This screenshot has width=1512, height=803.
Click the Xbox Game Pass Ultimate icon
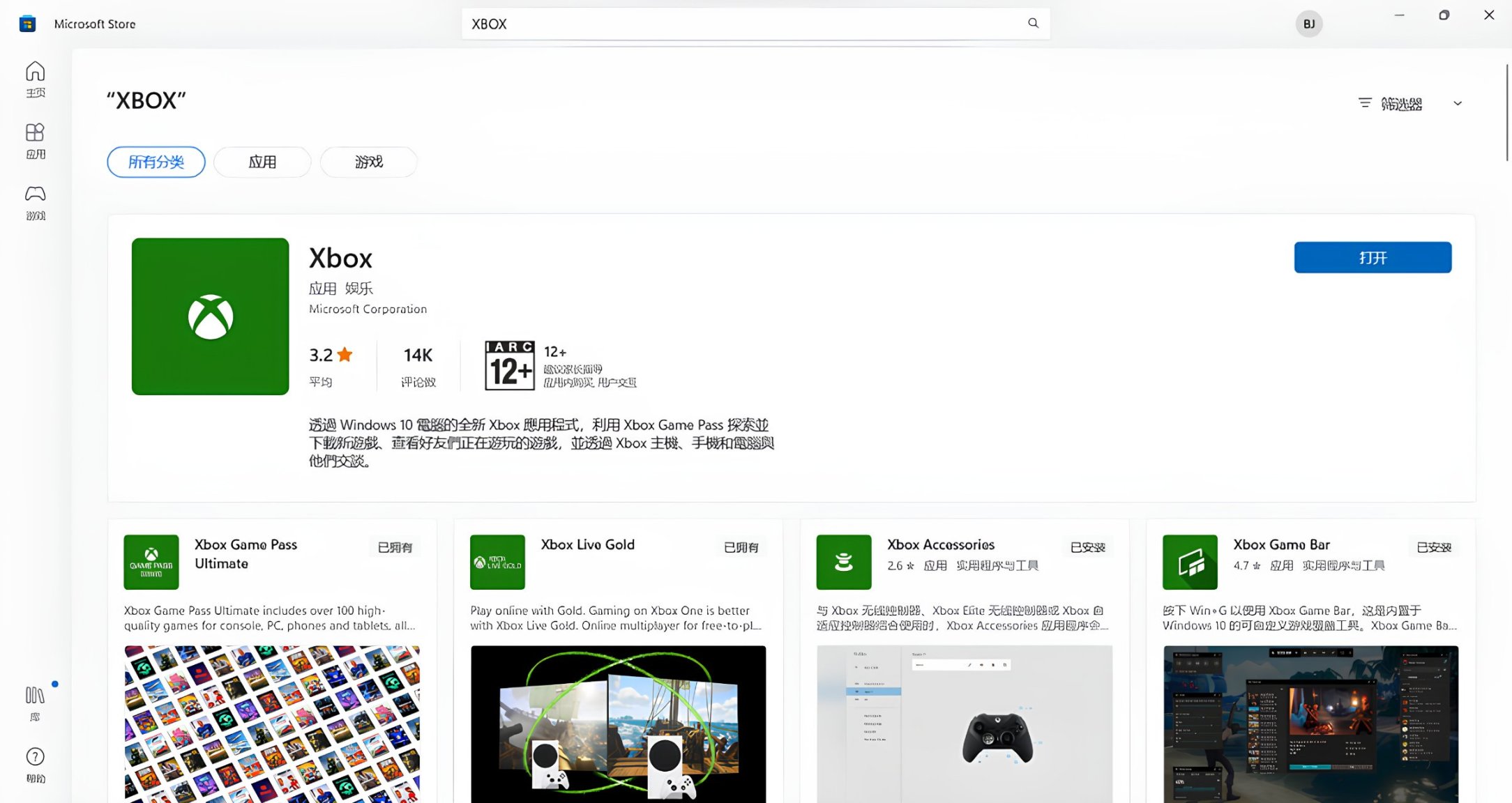click(151, 562)
